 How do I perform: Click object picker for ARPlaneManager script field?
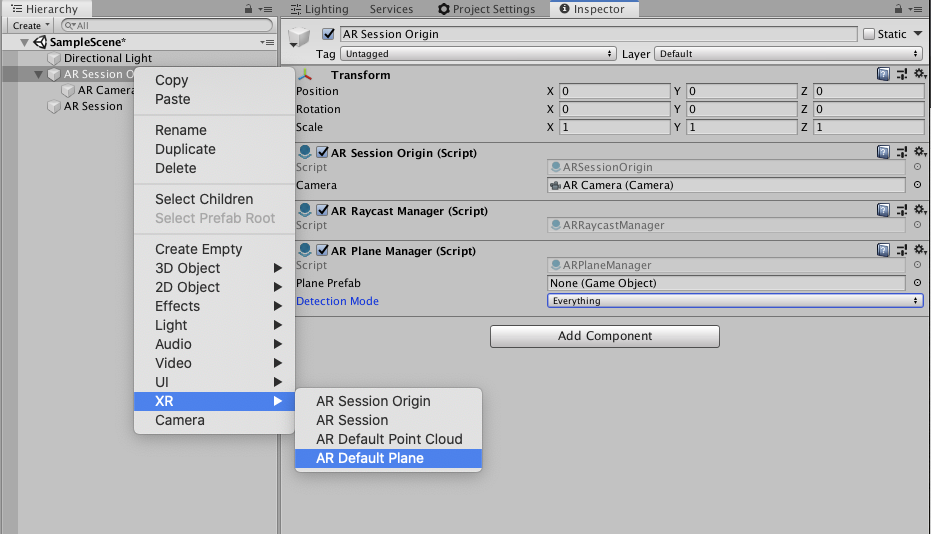(917, 265)
